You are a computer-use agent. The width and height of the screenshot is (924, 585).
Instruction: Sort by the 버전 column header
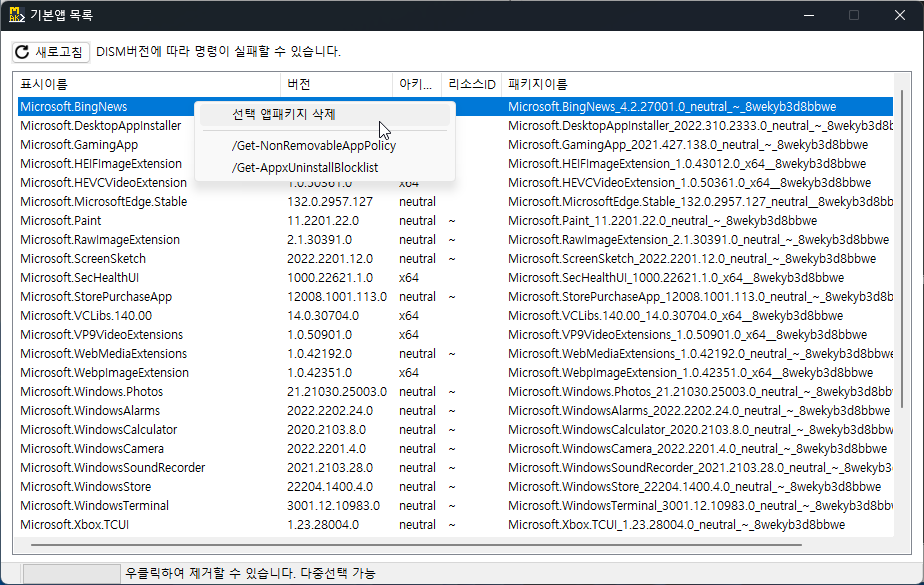tap(336, 84)
